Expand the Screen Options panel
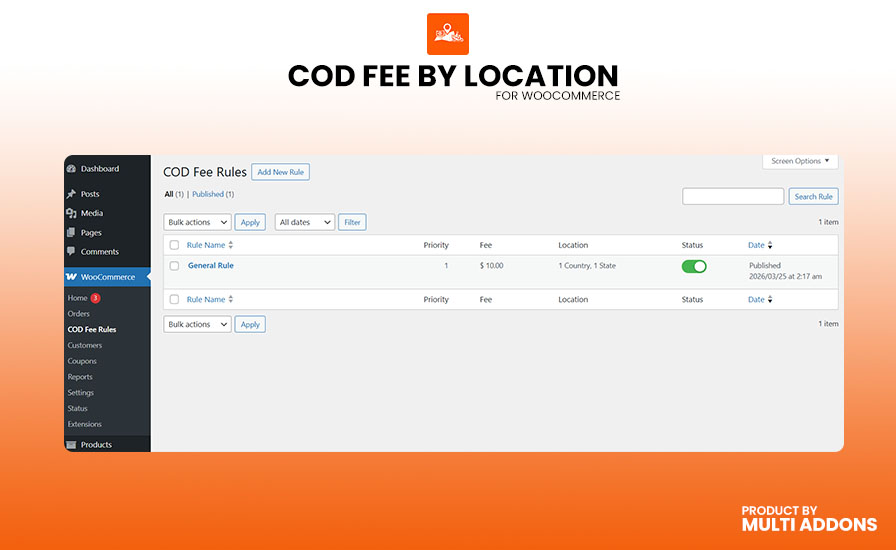The width and height of the screenshot is (896, 550). click(x=800, y=161)
